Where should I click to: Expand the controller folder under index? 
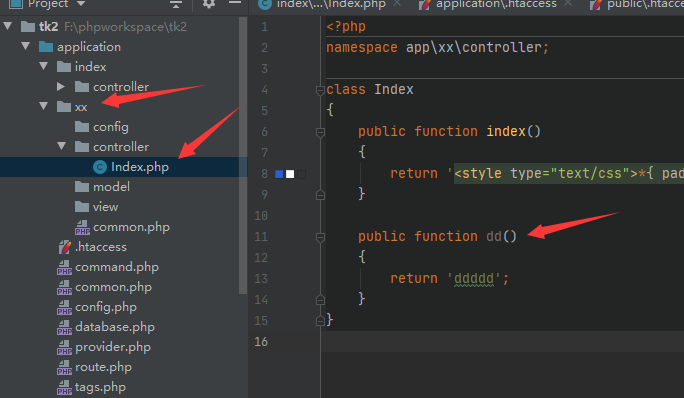click(61, 86)
